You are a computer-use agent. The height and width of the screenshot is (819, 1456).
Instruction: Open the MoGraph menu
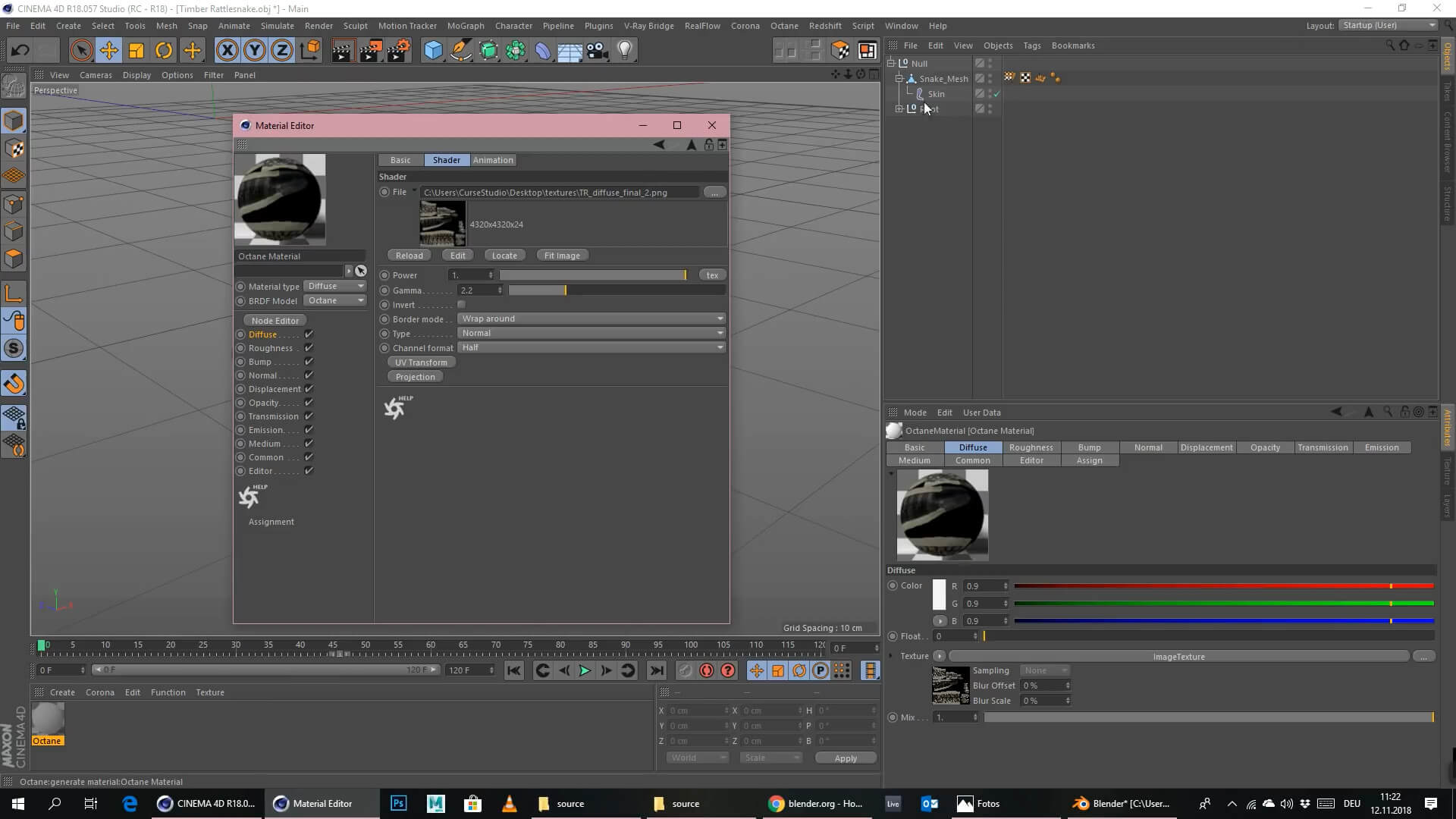point(465,26)
